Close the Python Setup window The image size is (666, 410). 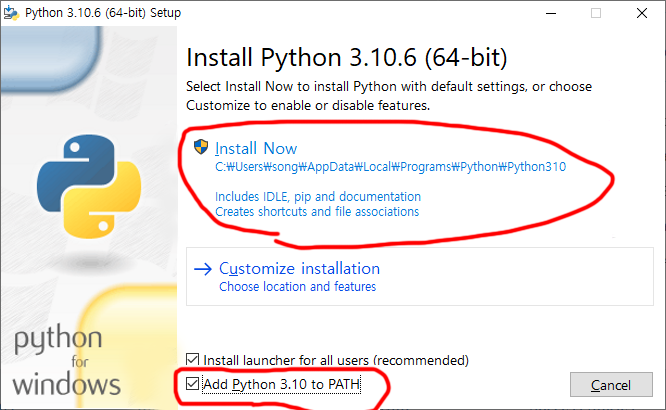[x=642, y=13]
